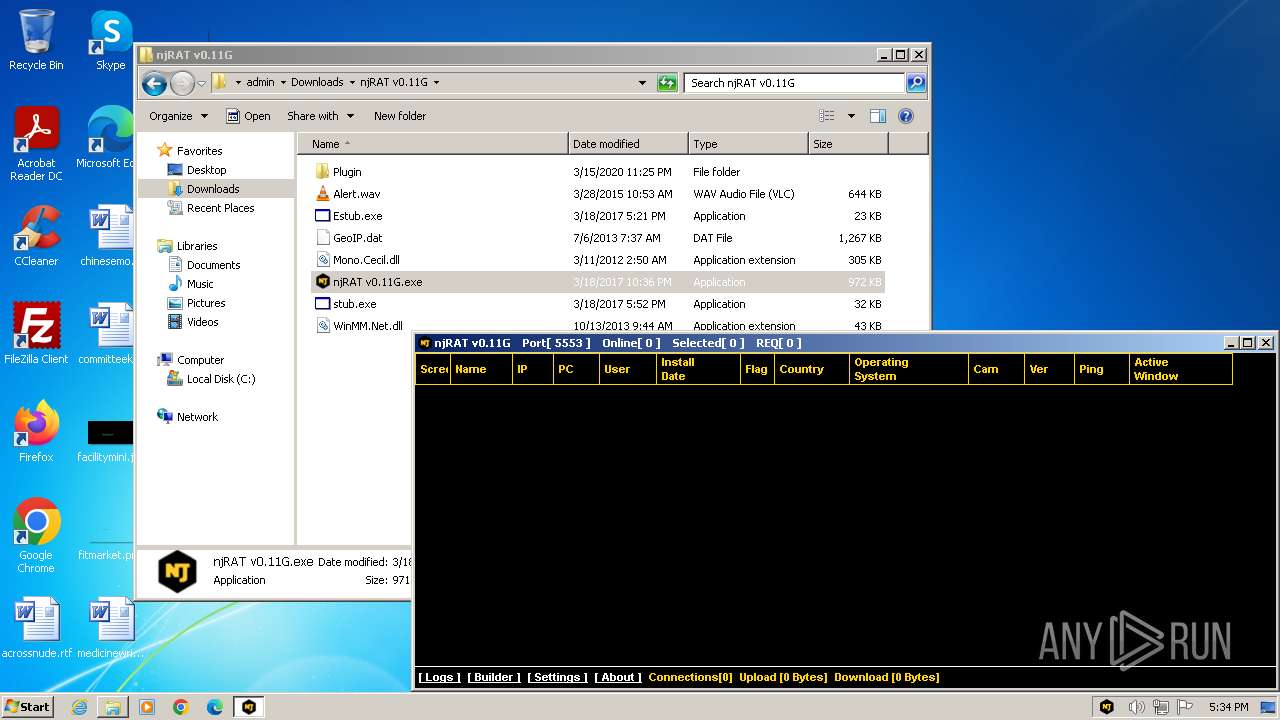Click Libraries group in navigation pane
Screen dimensions: 1280x720
click(197, 246)
